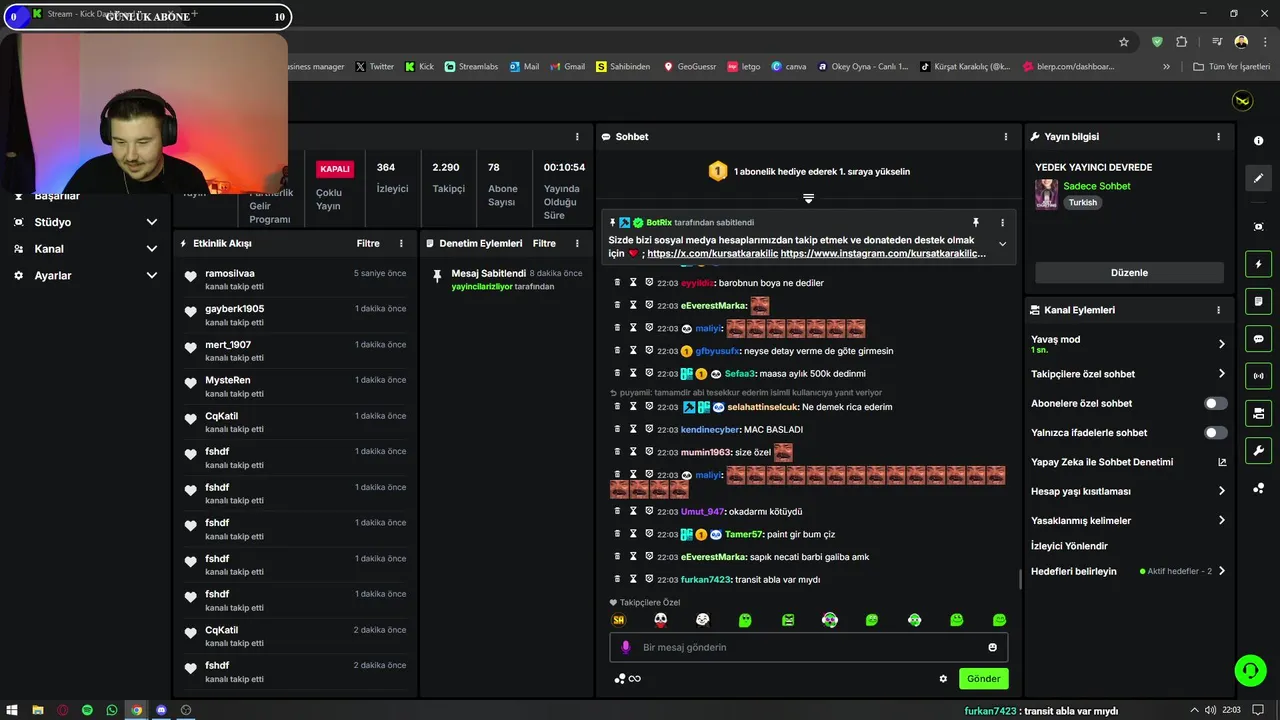Open chat settings gear next to Gönder

tap(942, 678)
